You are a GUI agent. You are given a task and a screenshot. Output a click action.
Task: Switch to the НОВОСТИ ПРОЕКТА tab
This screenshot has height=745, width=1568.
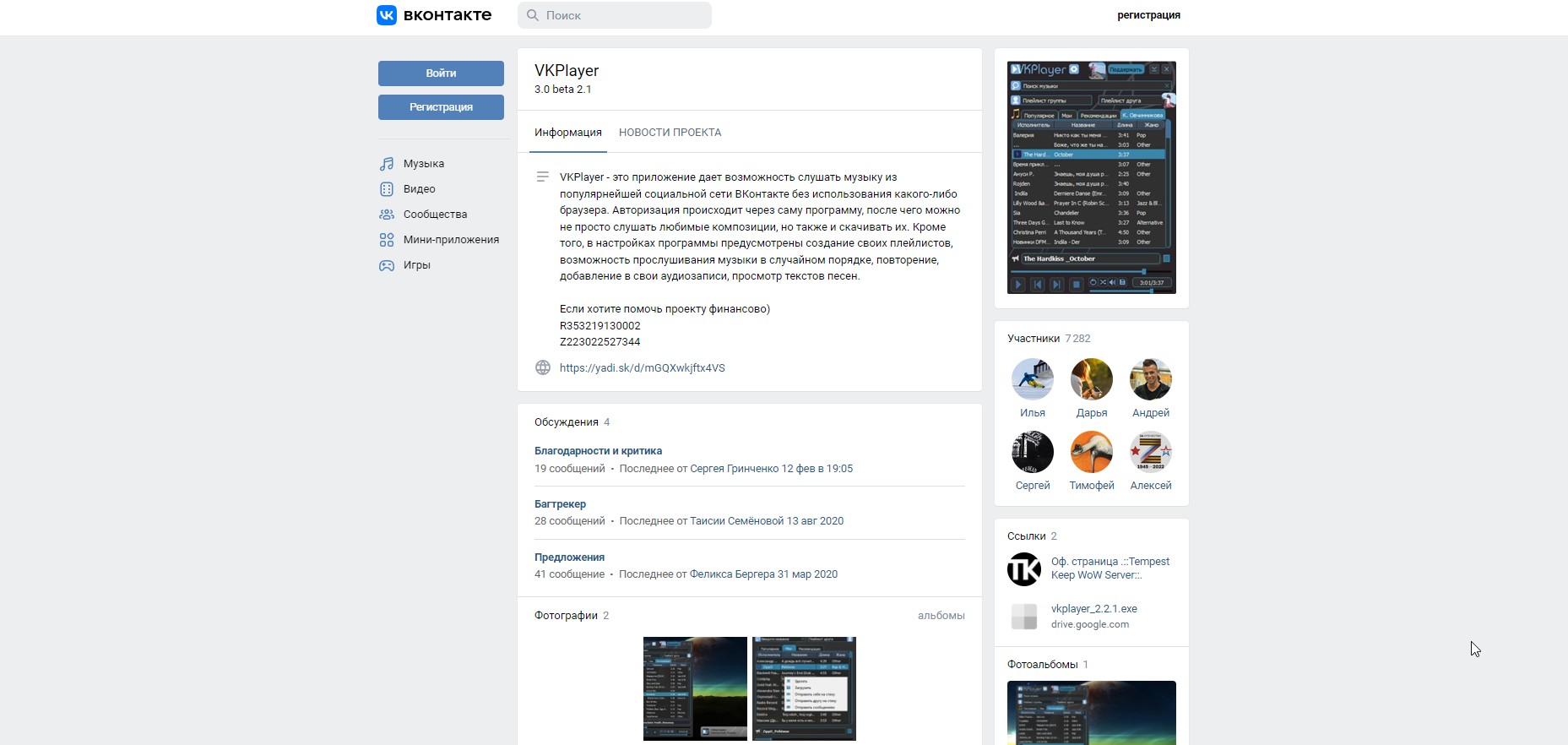[670, 133]
